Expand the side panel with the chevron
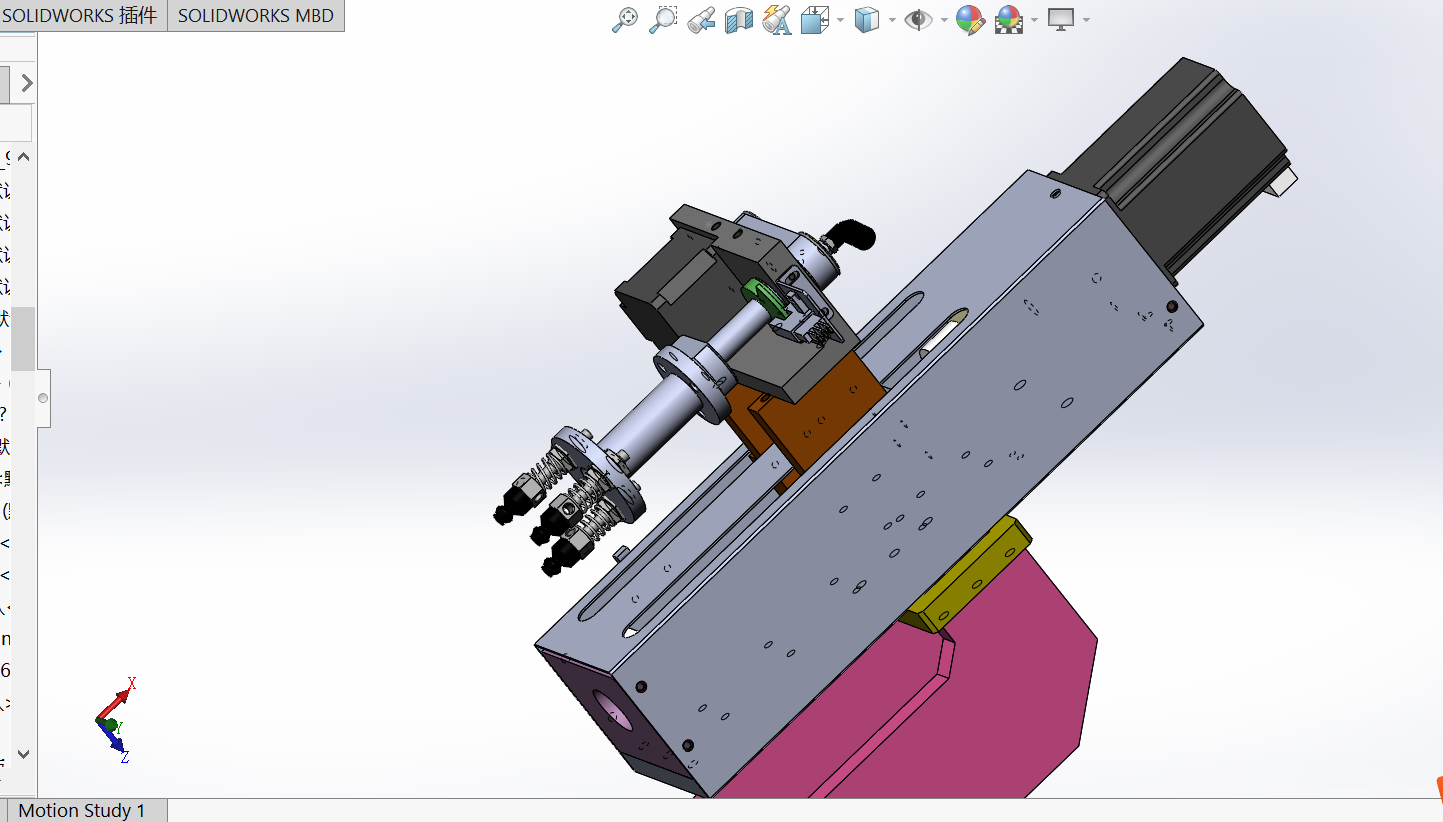Screen dimensions: 1443x822 pos(26,84)
